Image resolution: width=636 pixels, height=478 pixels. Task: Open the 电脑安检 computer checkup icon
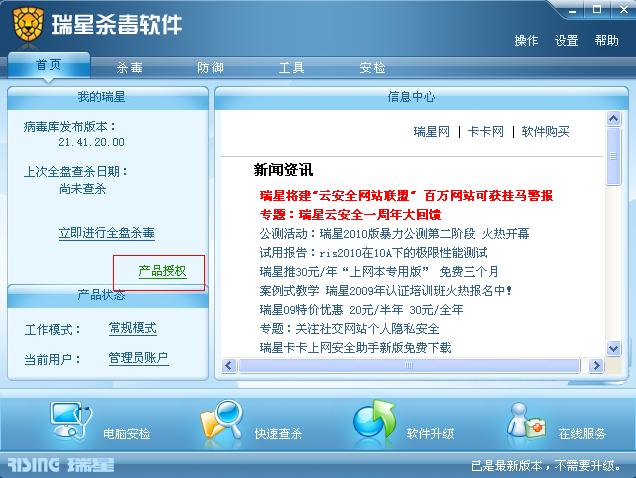tap(71, 421)
